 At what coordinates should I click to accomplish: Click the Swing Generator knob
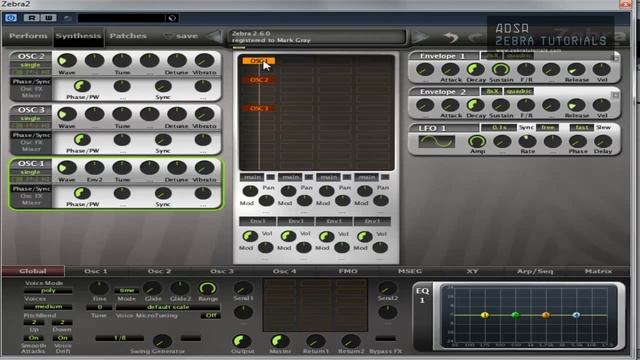162,341
